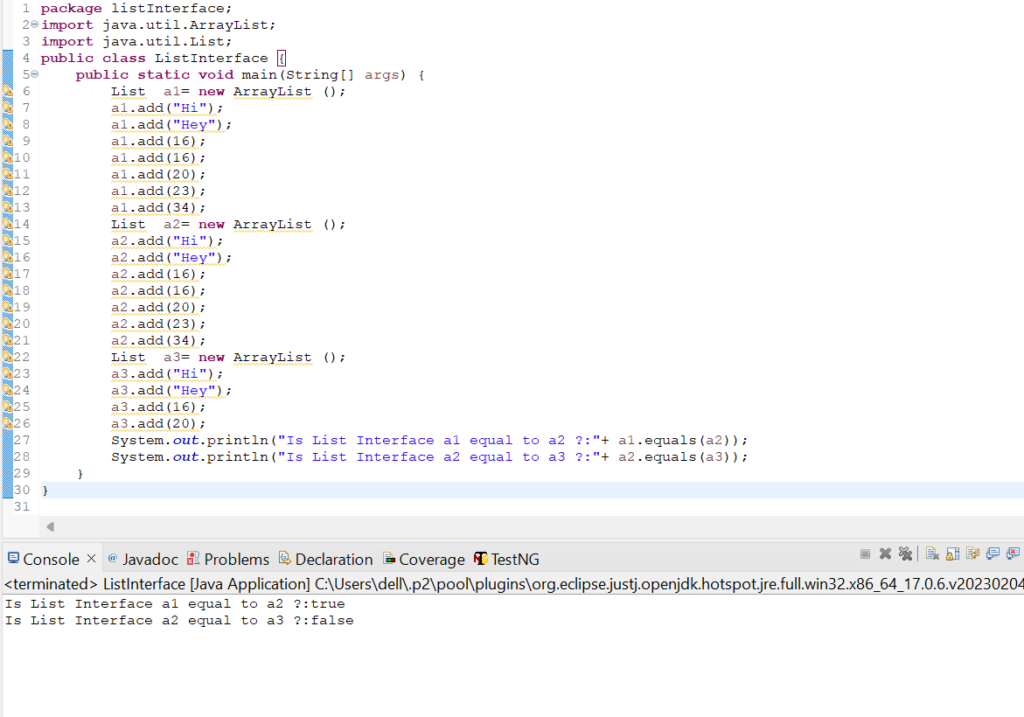
Task: Click warning marker beside a3.add("Hi") line 23
Action: click(8, 374)
